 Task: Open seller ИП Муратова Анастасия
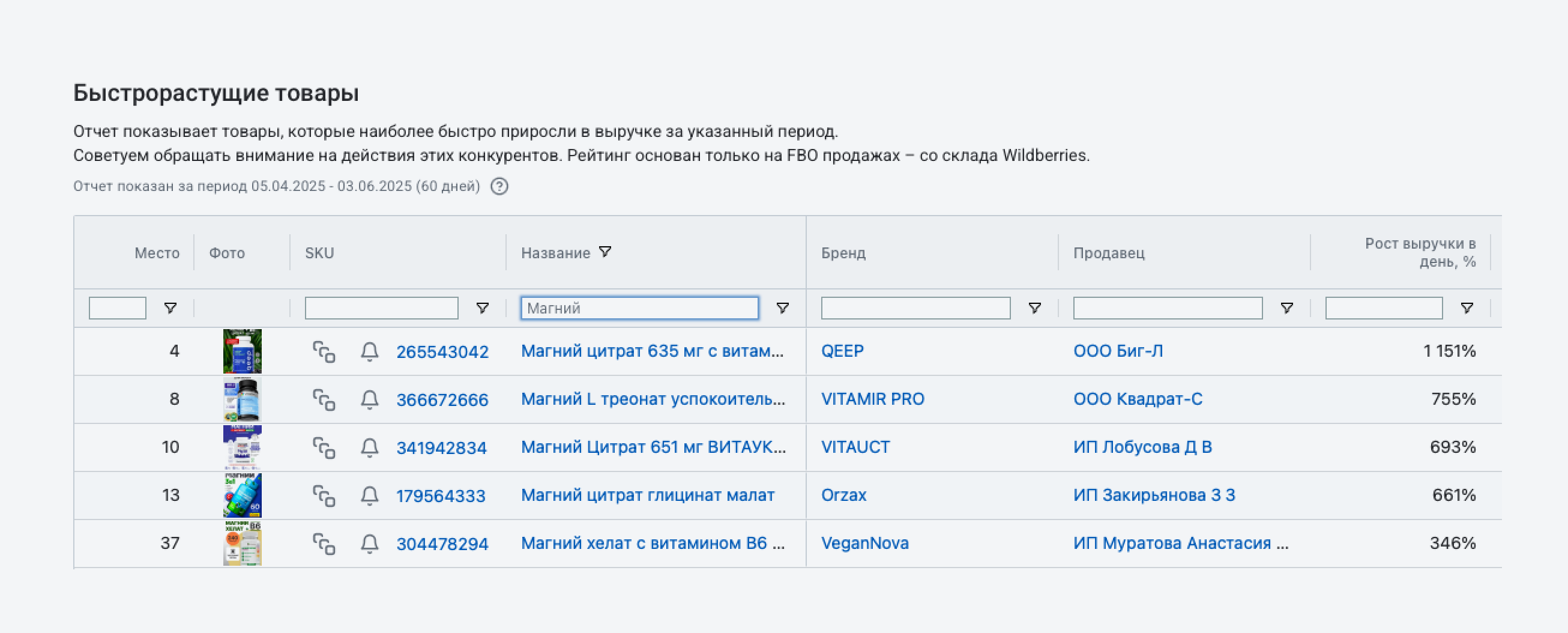[1181, 544]
